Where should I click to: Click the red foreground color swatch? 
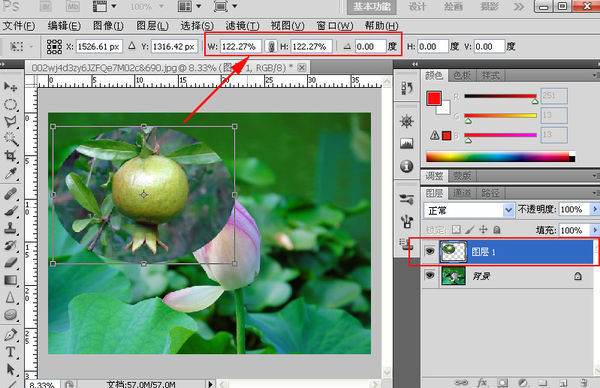point(434,98)
